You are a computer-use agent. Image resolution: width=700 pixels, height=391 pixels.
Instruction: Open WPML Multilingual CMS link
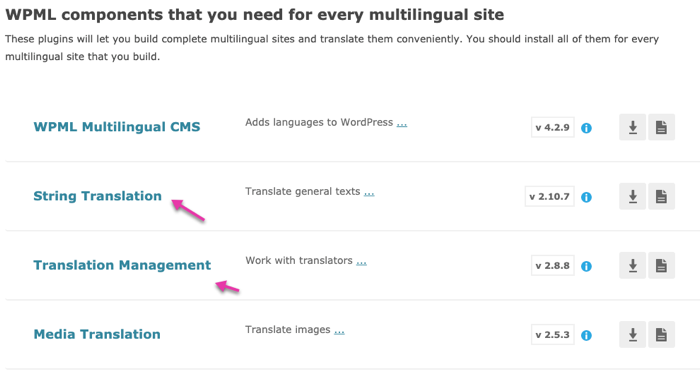tap(117, 127)
